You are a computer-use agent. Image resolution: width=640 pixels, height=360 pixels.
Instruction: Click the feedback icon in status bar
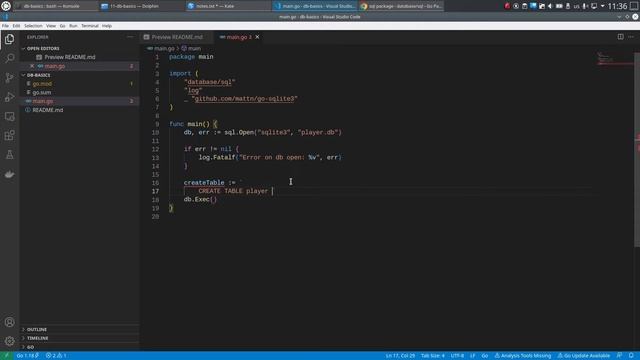click(x=620, y=356)
